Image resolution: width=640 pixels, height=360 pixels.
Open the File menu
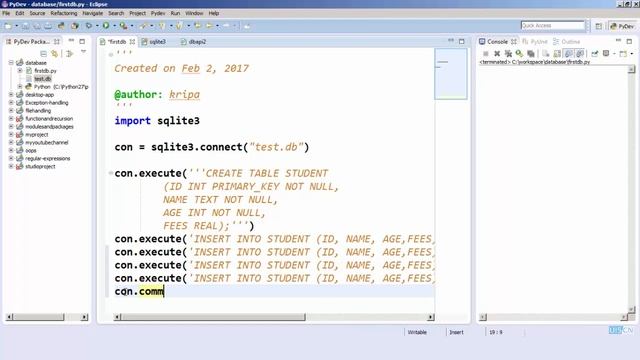(x=6, y=13)
